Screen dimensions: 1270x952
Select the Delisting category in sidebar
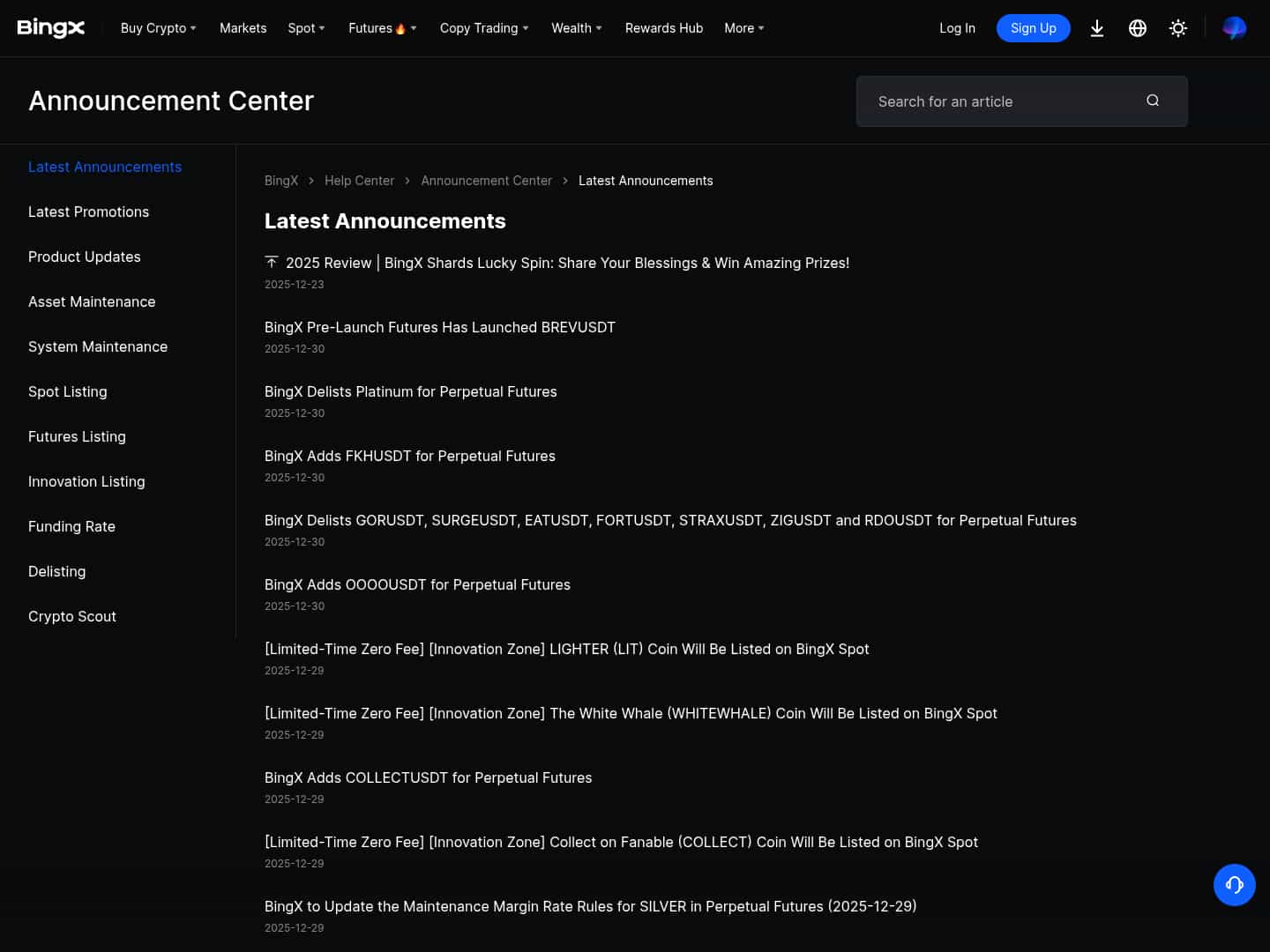click(56, 571)
